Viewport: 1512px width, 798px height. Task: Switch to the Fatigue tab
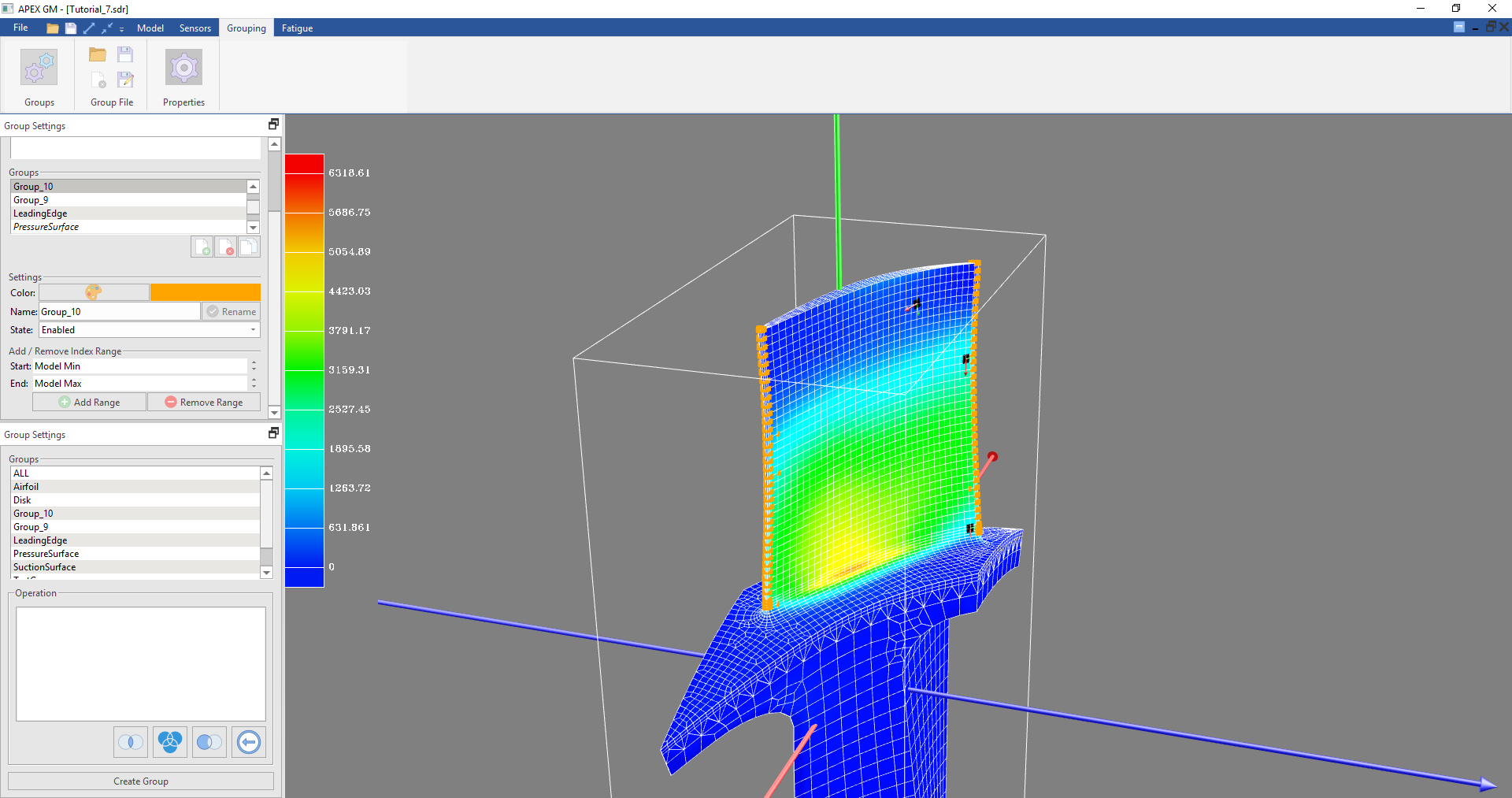pos(298,28)
